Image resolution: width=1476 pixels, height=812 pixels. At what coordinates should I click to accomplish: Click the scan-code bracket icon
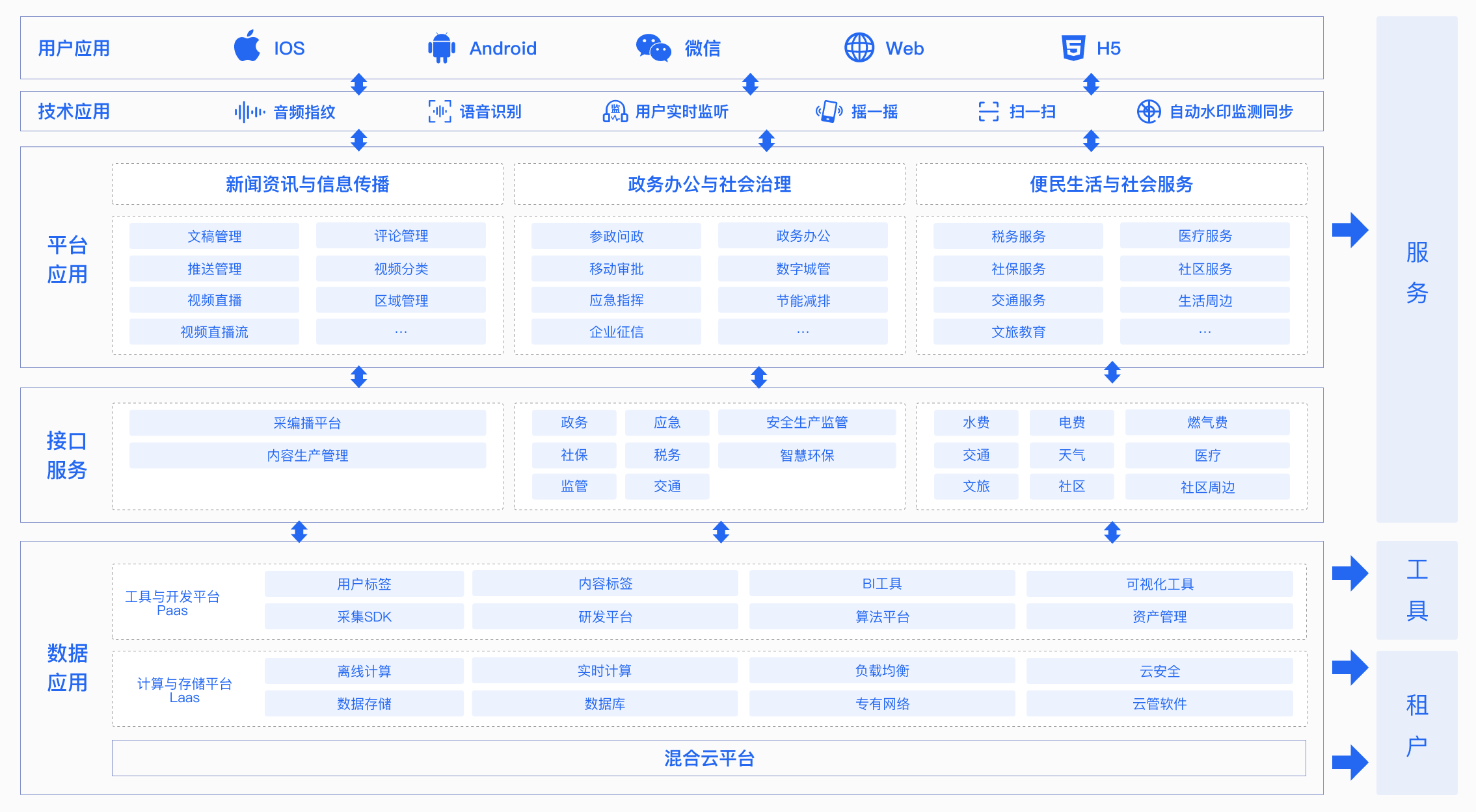point(988,112)
